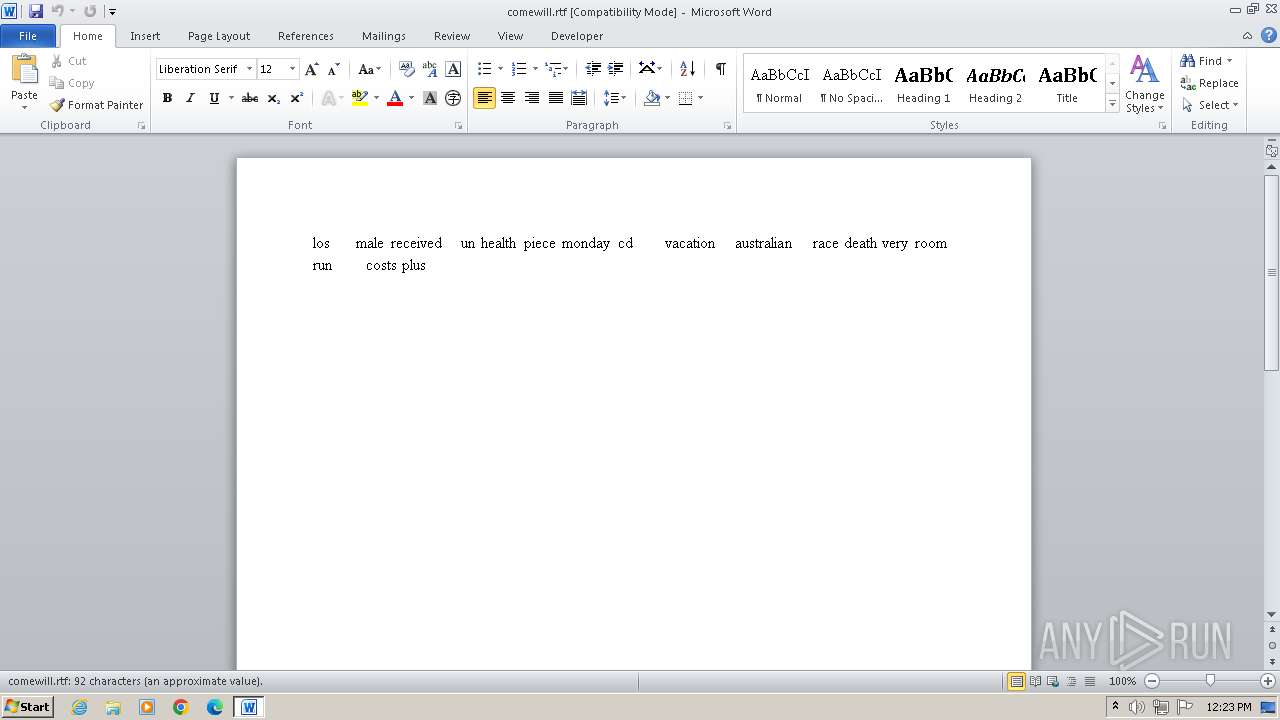Open the Insert tab
1280x720 pixels.
tap(145, 36)
